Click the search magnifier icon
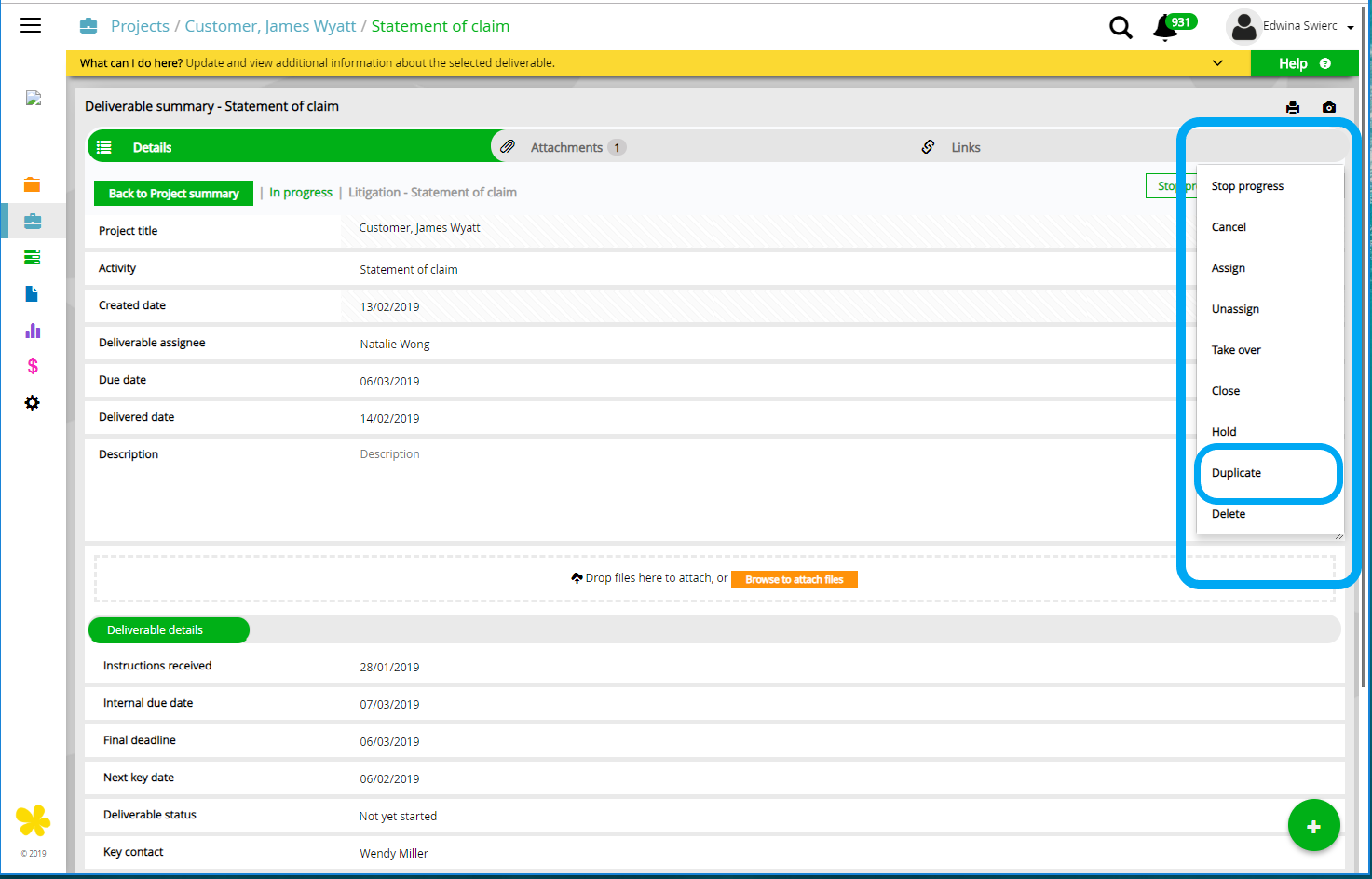 click(1121, 28)
